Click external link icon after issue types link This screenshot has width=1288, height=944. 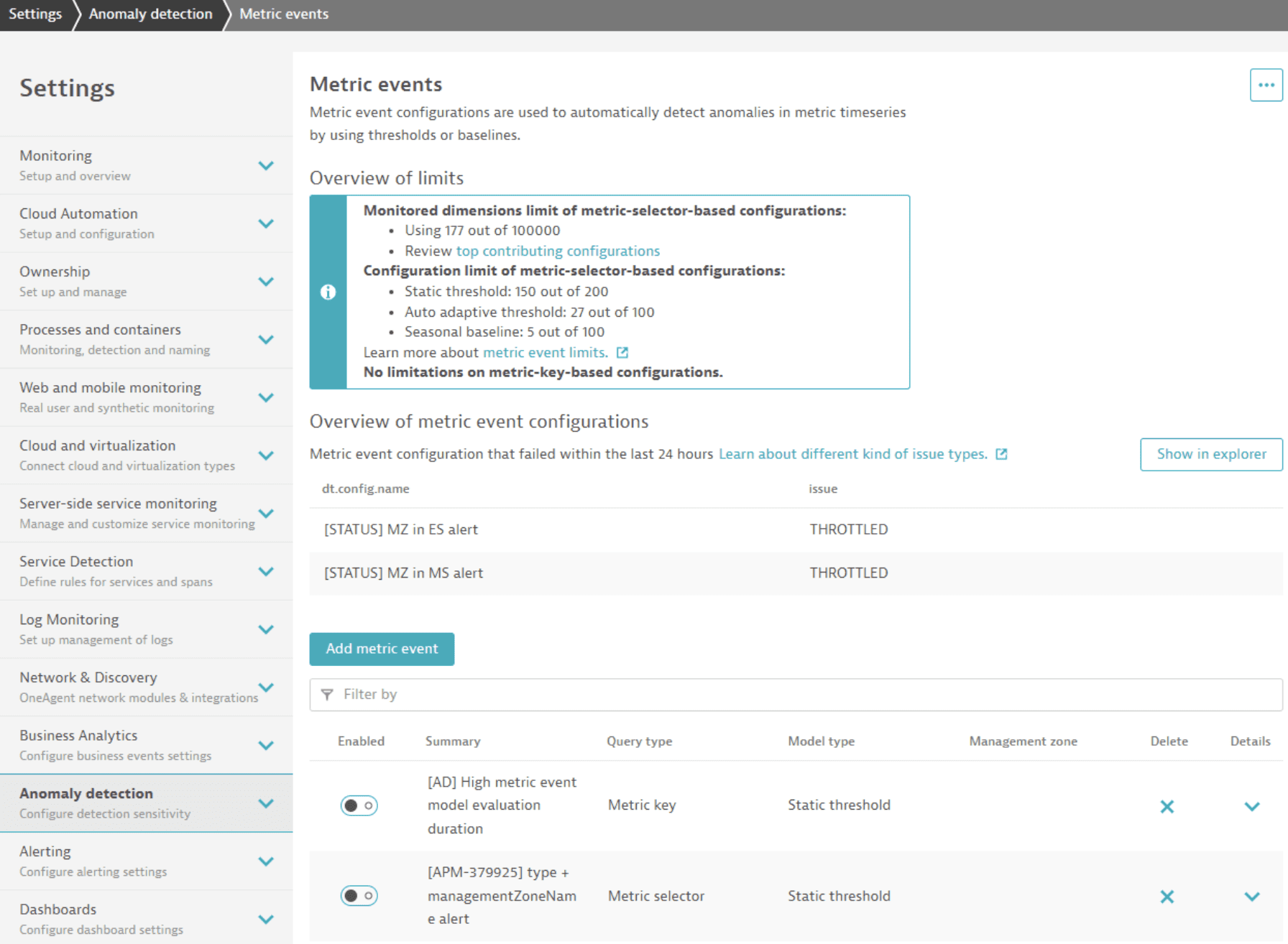tap(1001, 454)
